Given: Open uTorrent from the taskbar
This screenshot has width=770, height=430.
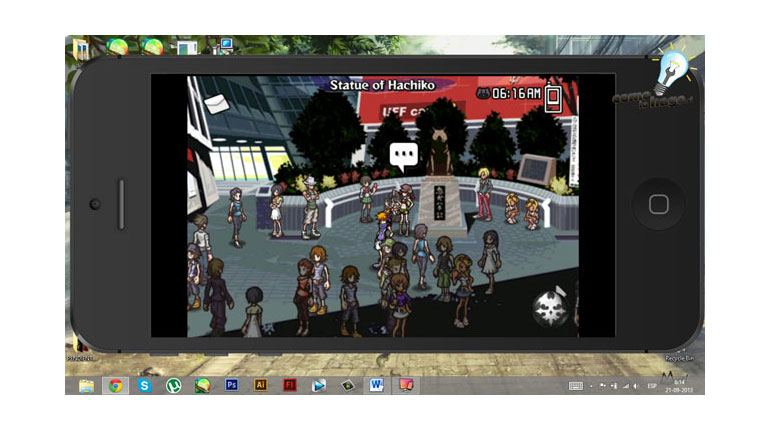Looking at the screenshot, I should (173, 386).
